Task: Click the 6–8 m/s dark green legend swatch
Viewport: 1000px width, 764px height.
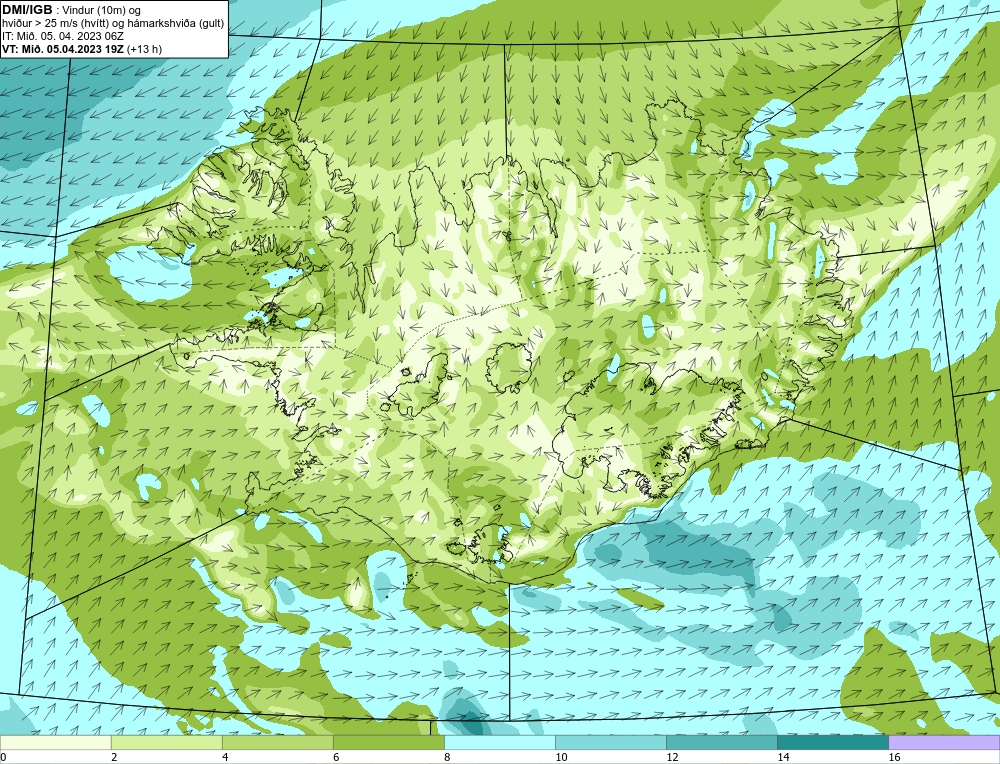Action: pyautogui.click(x=388, y=742)
